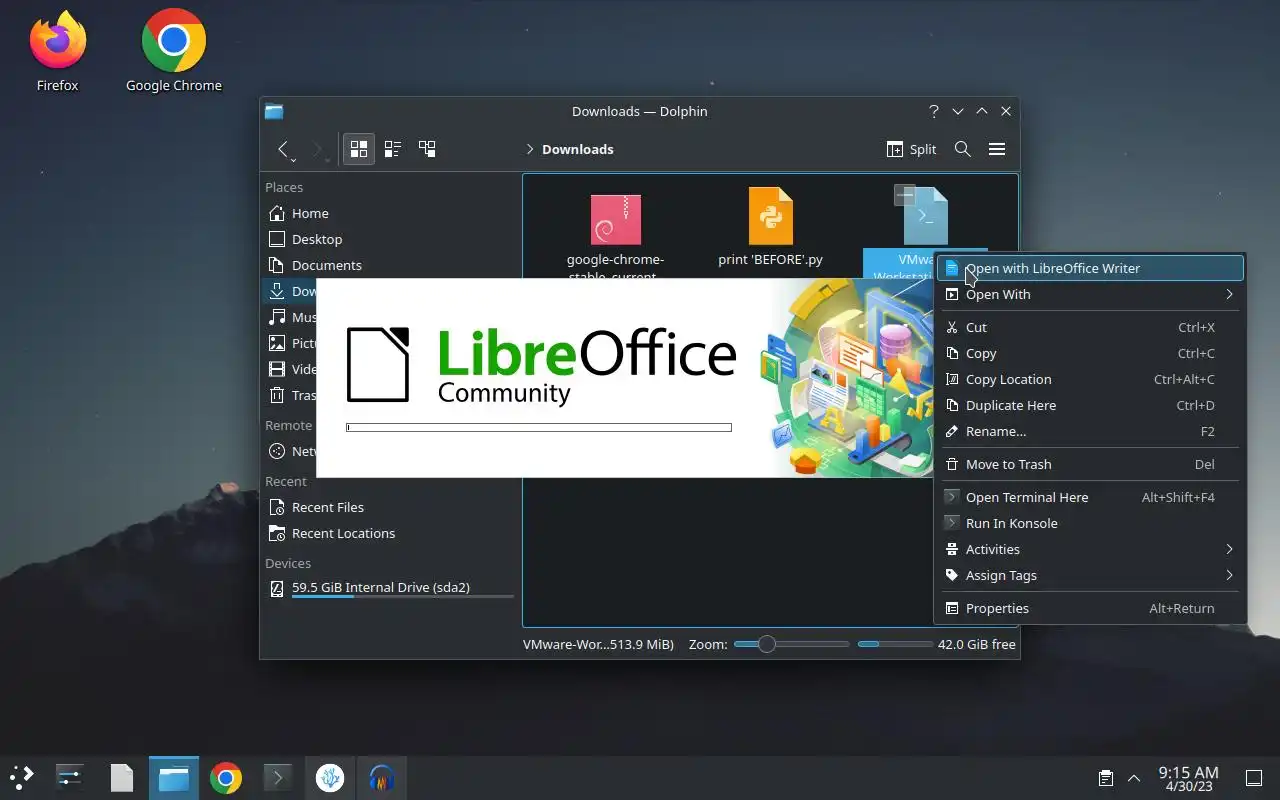Launch Google Chrome from the desktop icon
The image size is (1280, 800).
coord(174,52)
